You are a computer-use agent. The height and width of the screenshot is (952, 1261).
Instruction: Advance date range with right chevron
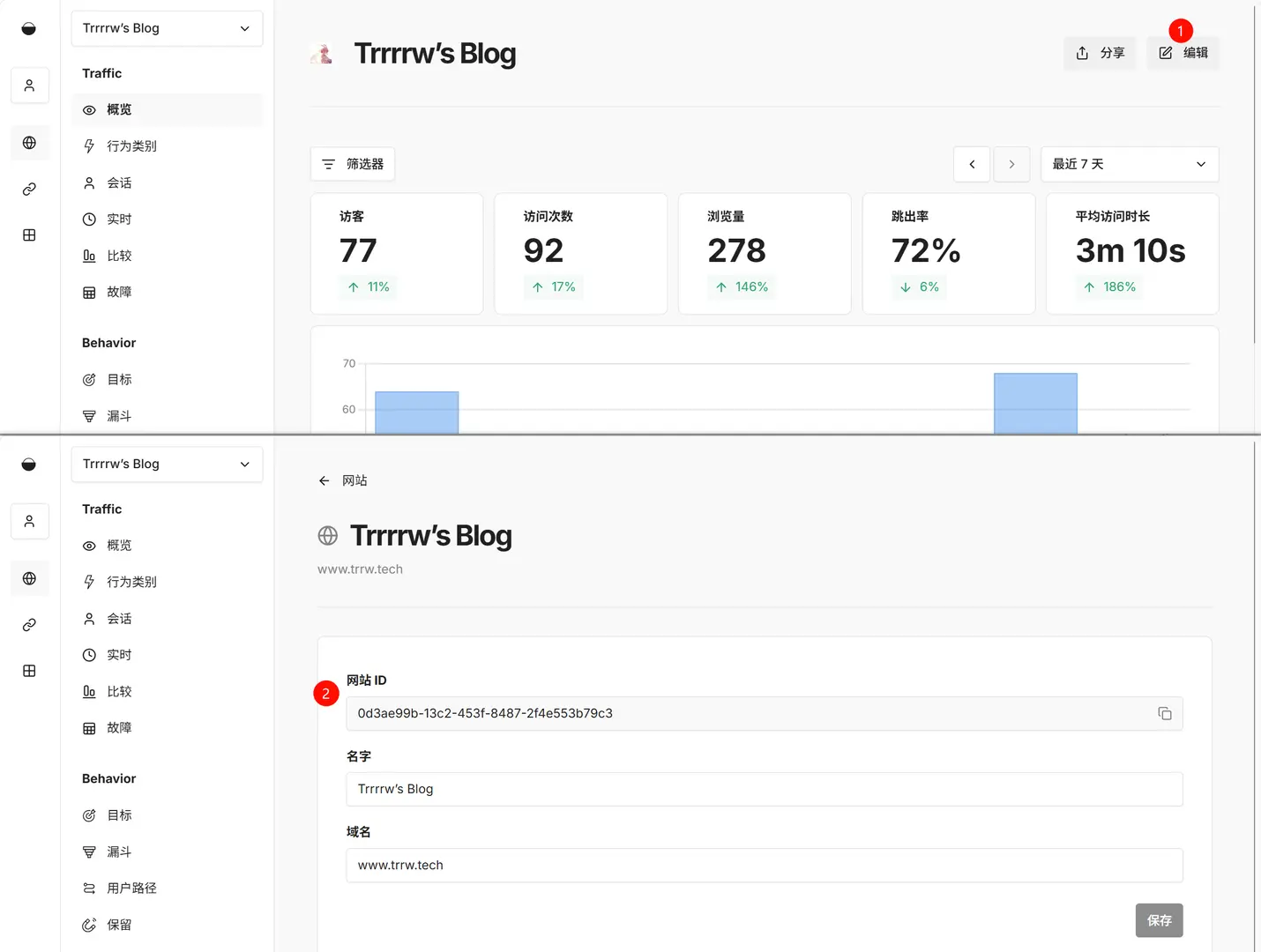coord(1011,164)
